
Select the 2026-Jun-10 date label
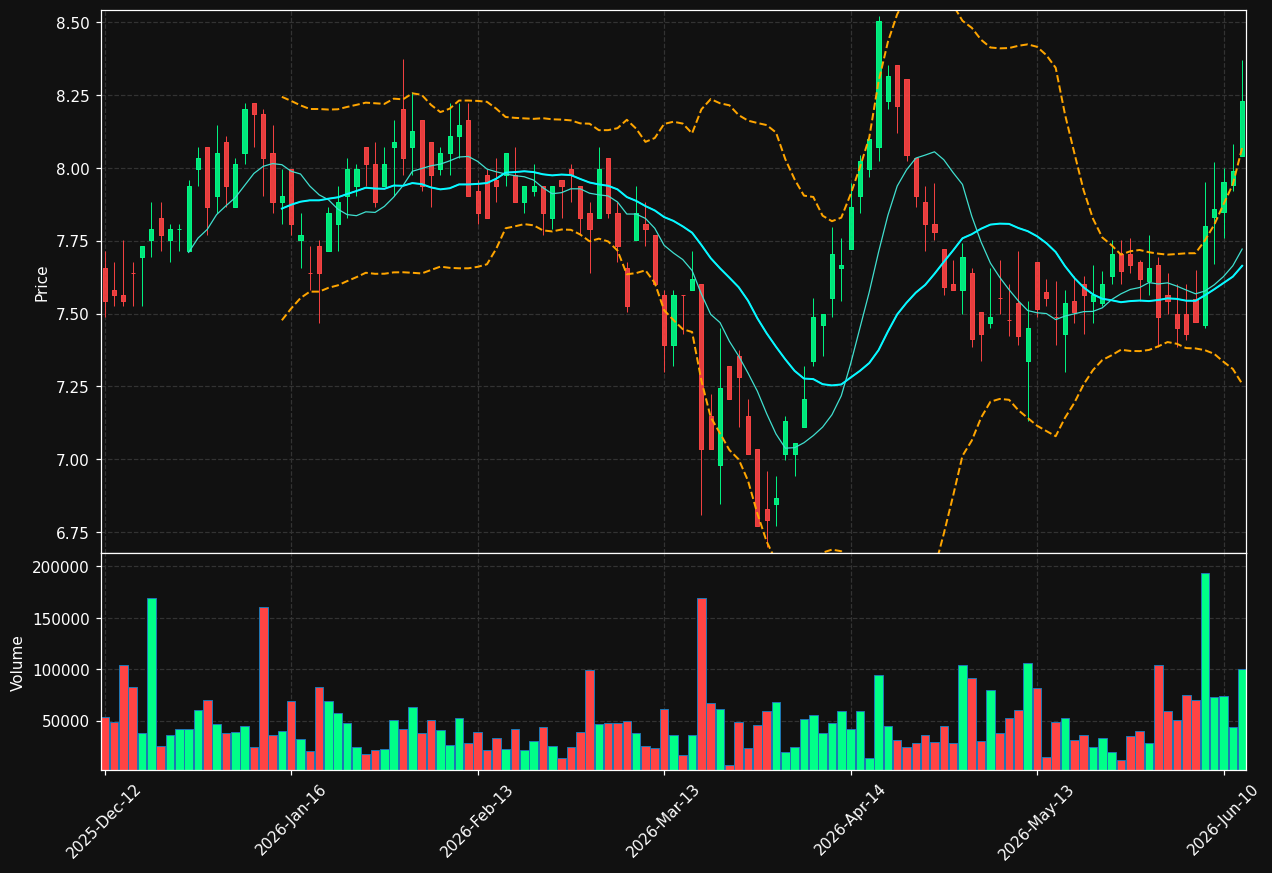[1225, 822]
